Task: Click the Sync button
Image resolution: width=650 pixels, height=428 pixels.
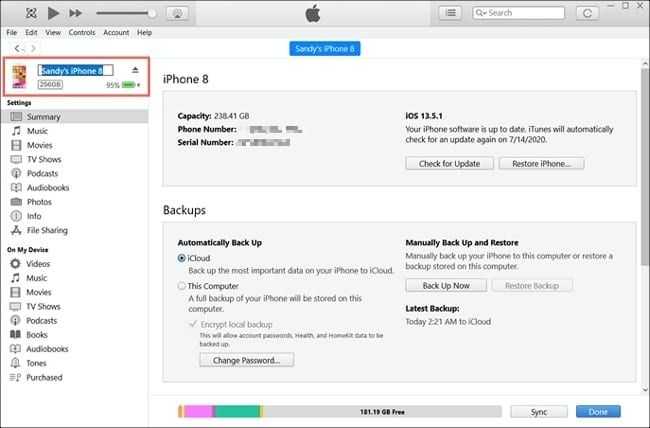Action: [539, 411]
